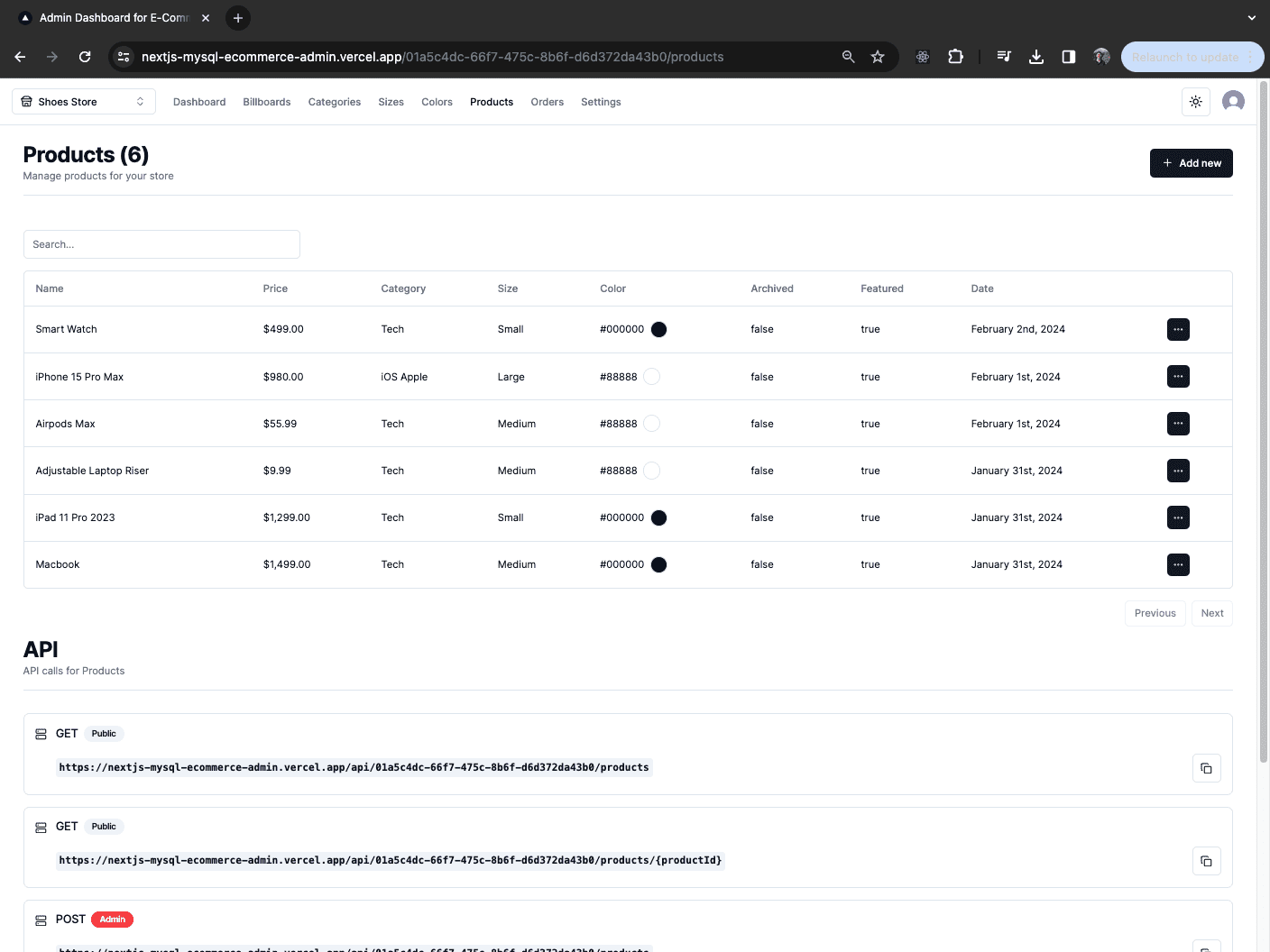Click the page vertical scrollbar
The width and height of the screenshot is (1270, 952).
1264,424
